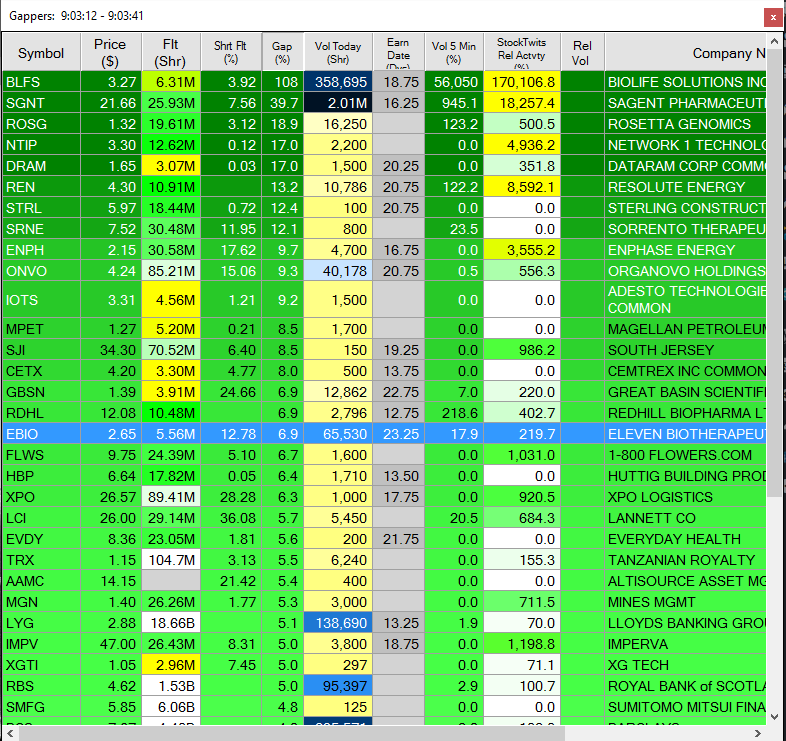This screenshot has height=741, width=786.
Task: Select the HBP symbol cell
Action: coord(41,476)
